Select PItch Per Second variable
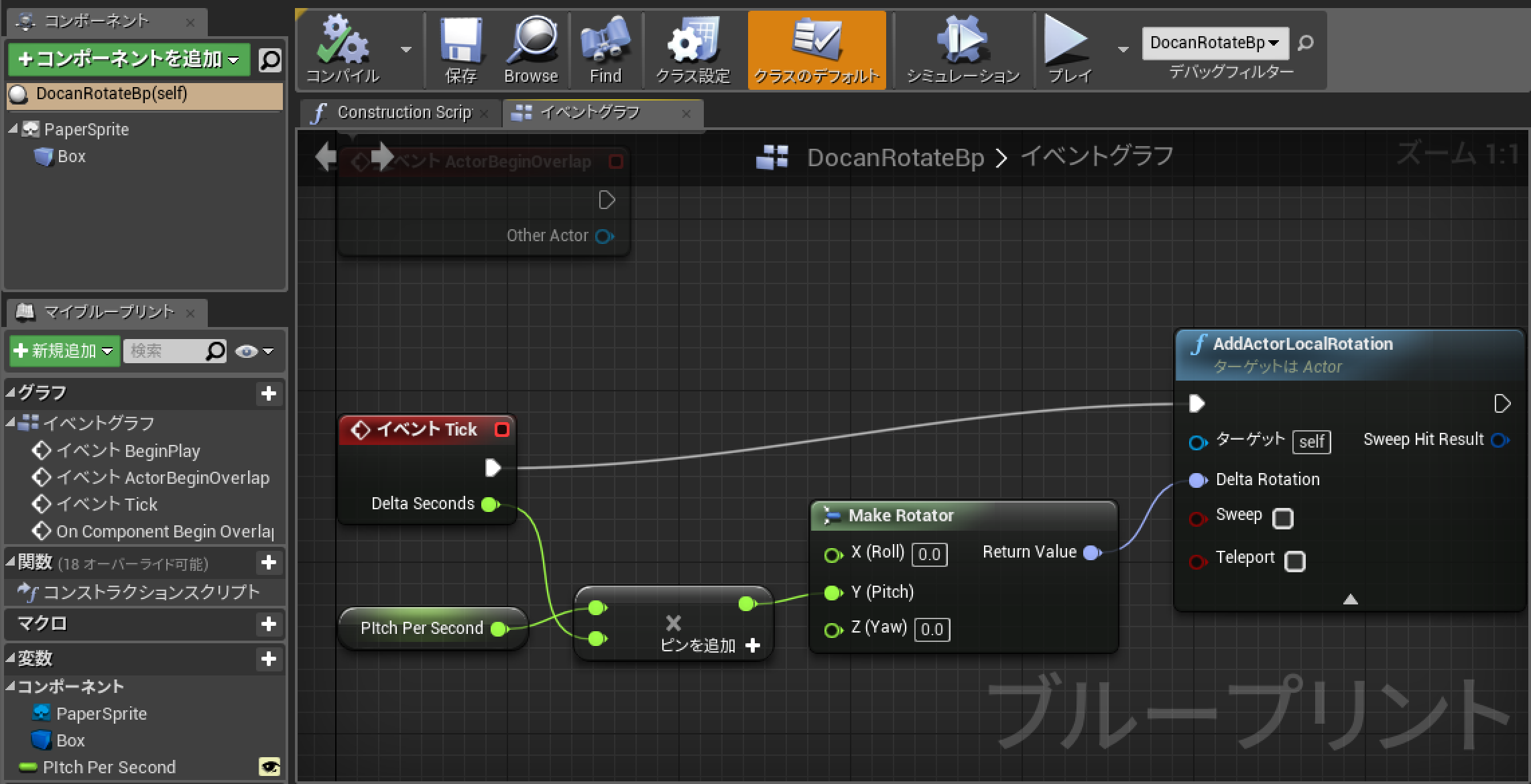 (97, 767)
